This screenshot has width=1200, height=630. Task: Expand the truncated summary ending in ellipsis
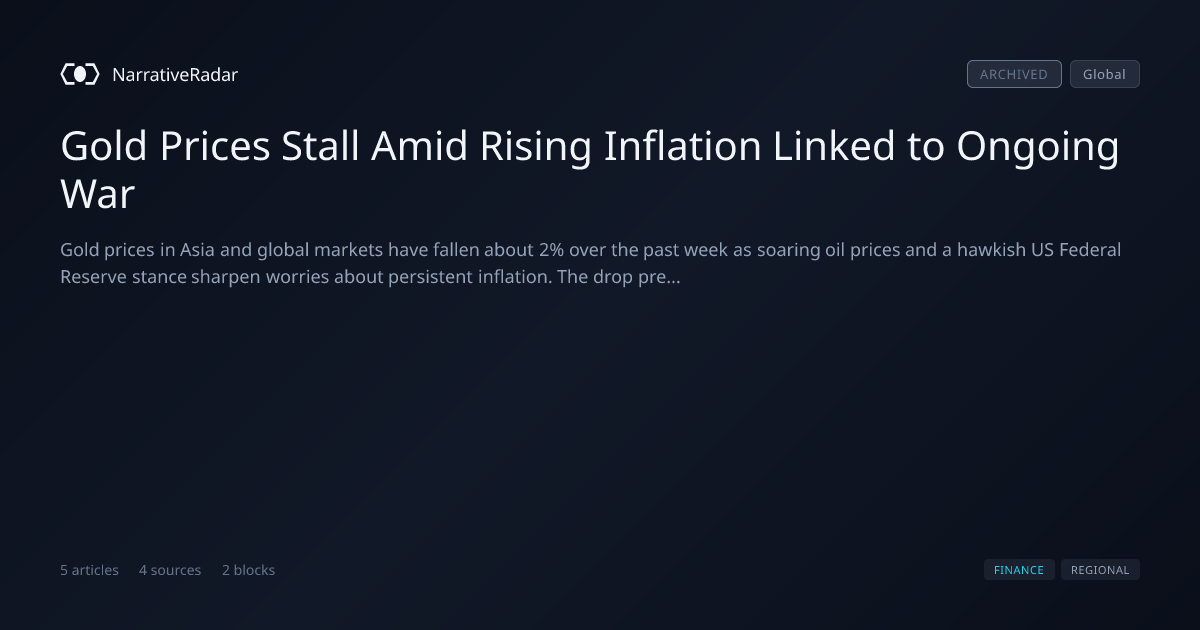tap(659, 277)
